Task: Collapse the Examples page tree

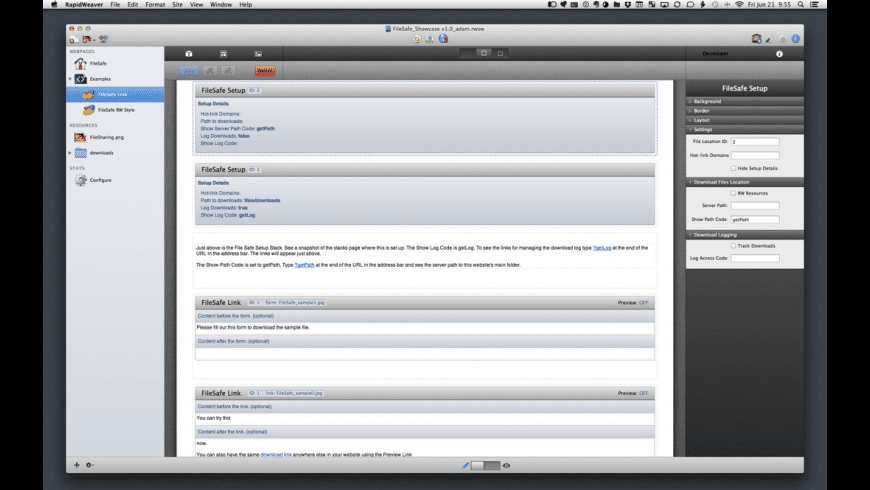Action: (70, 79)
